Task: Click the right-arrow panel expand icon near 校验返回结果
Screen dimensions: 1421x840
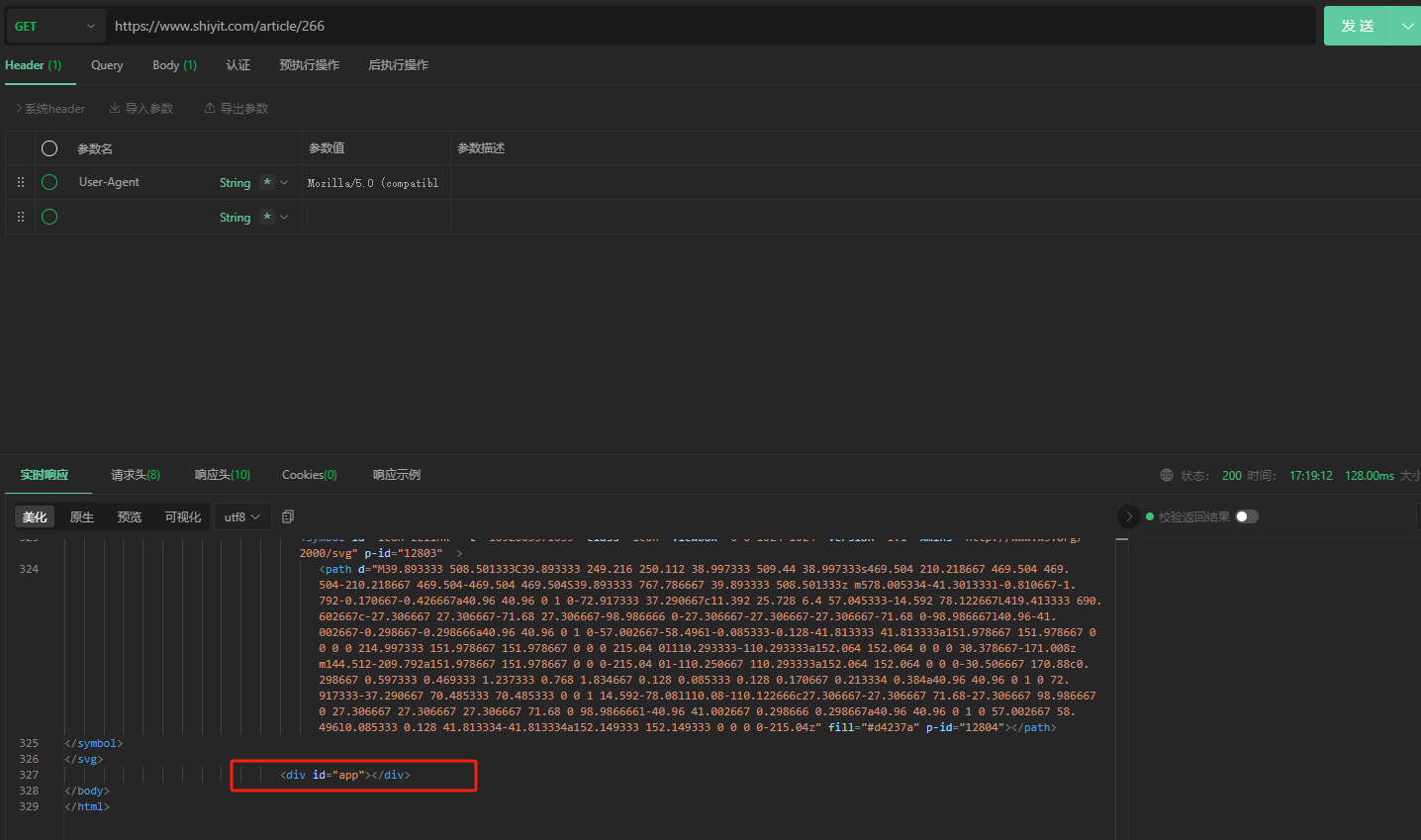Action: pyautogui.click(x=1129, y=515)
